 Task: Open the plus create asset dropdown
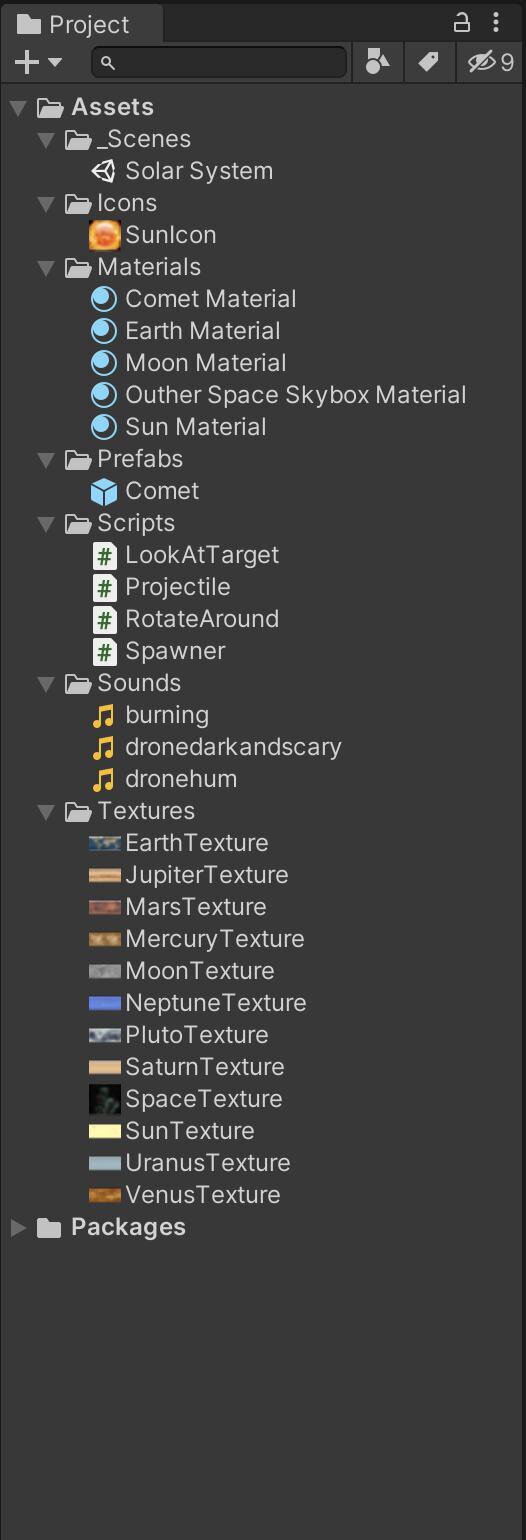point(39,62)
